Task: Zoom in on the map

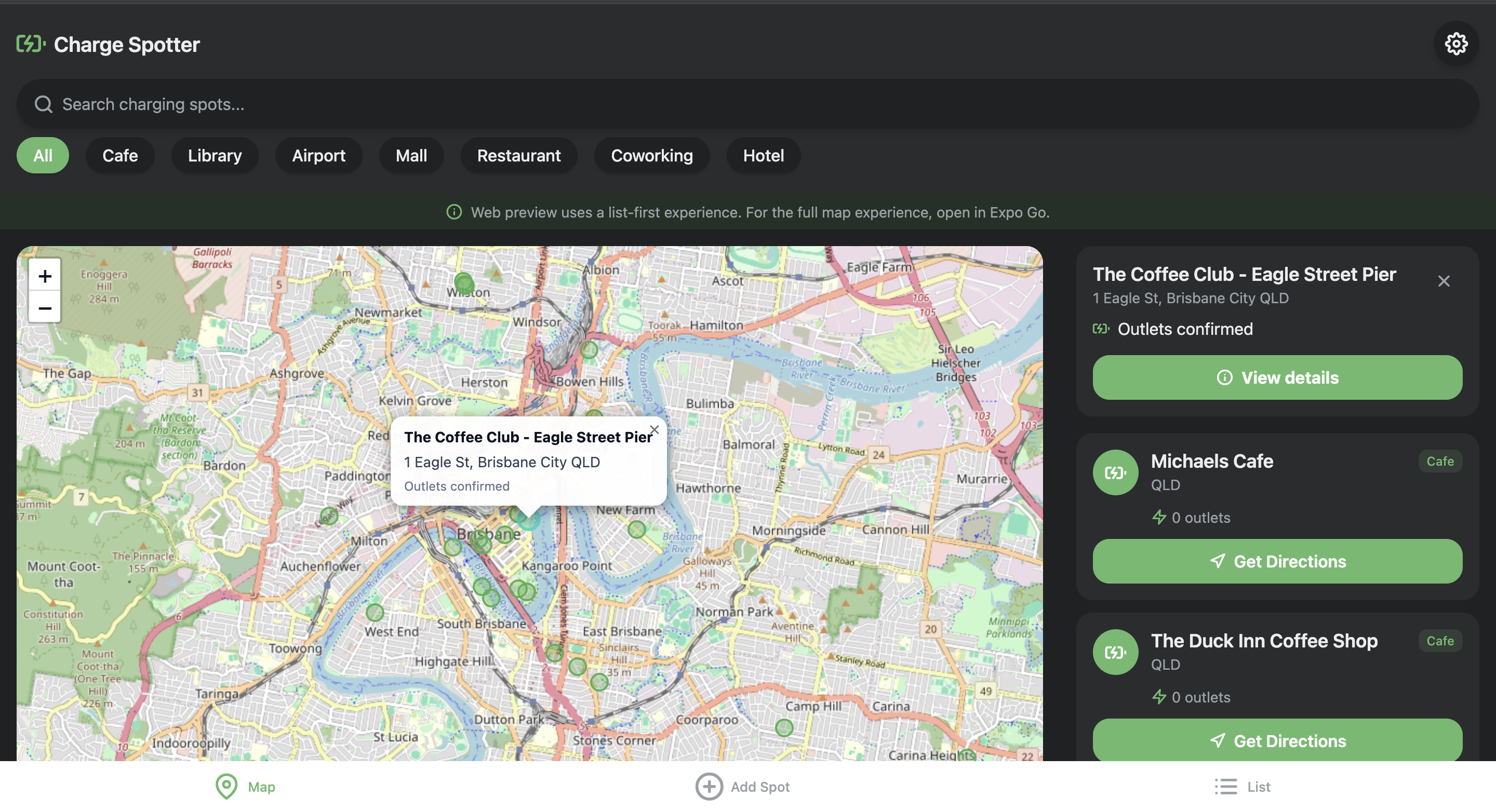Action: 44,276
